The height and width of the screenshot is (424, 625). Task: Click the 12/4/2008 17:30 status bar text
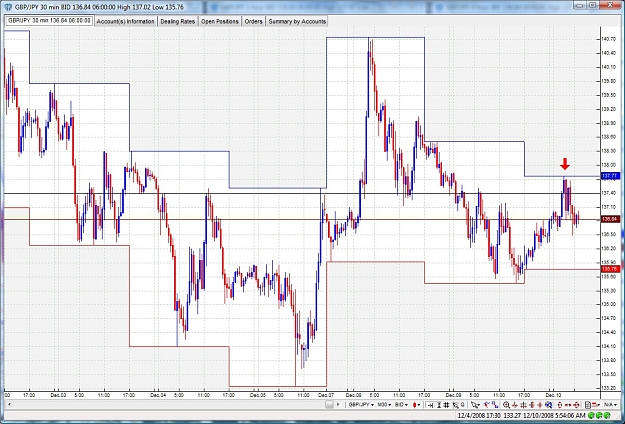click(479, 416)
